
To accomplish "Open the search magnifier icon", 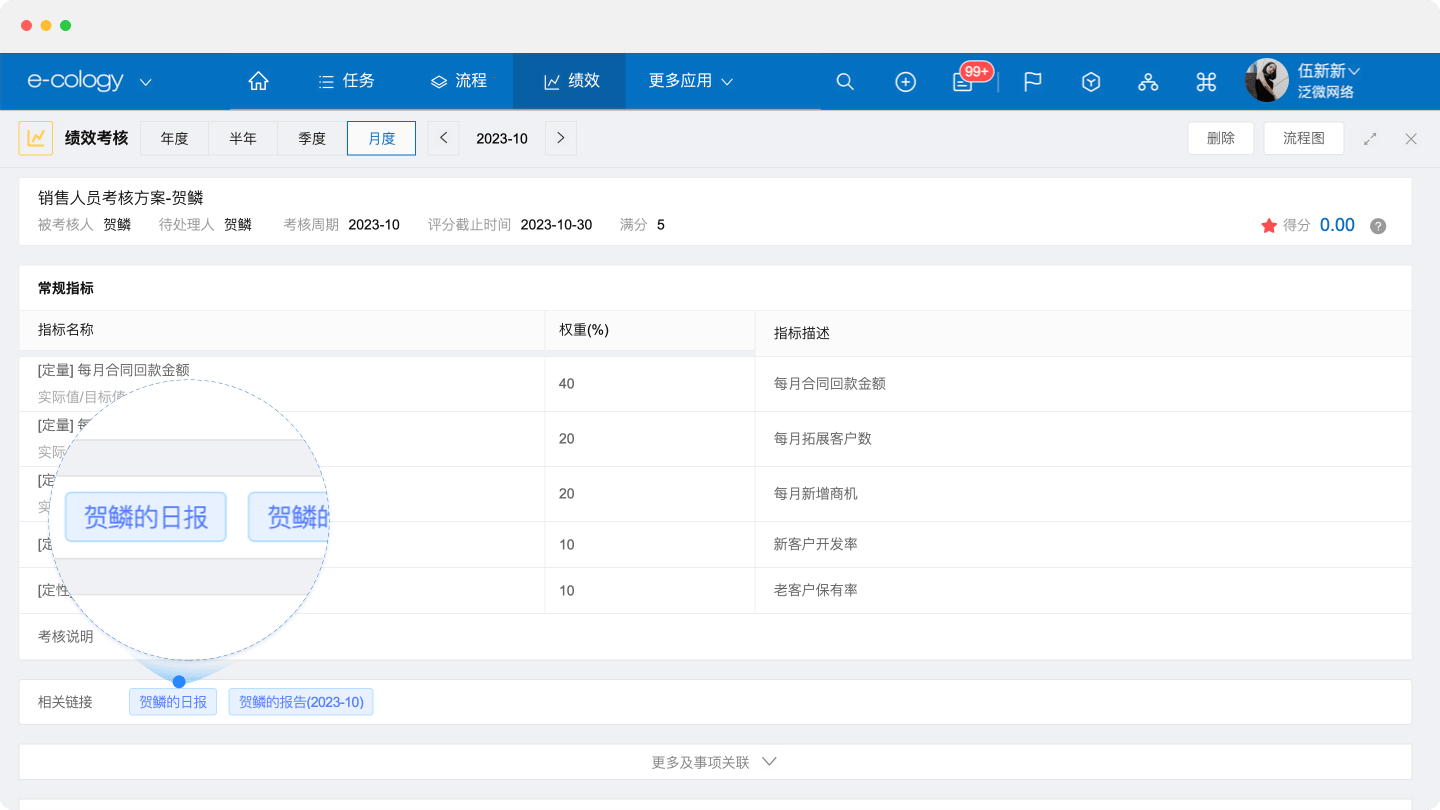I will [845, 82].
